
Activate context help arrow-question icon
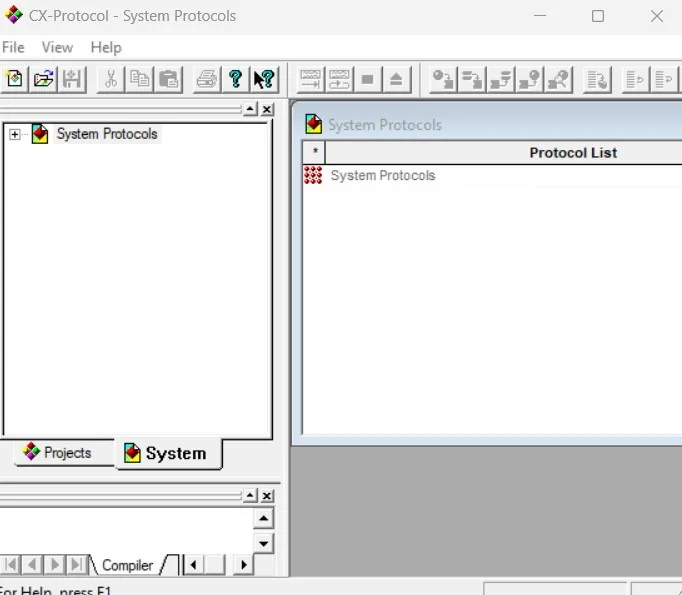click(x=264, y=80)
